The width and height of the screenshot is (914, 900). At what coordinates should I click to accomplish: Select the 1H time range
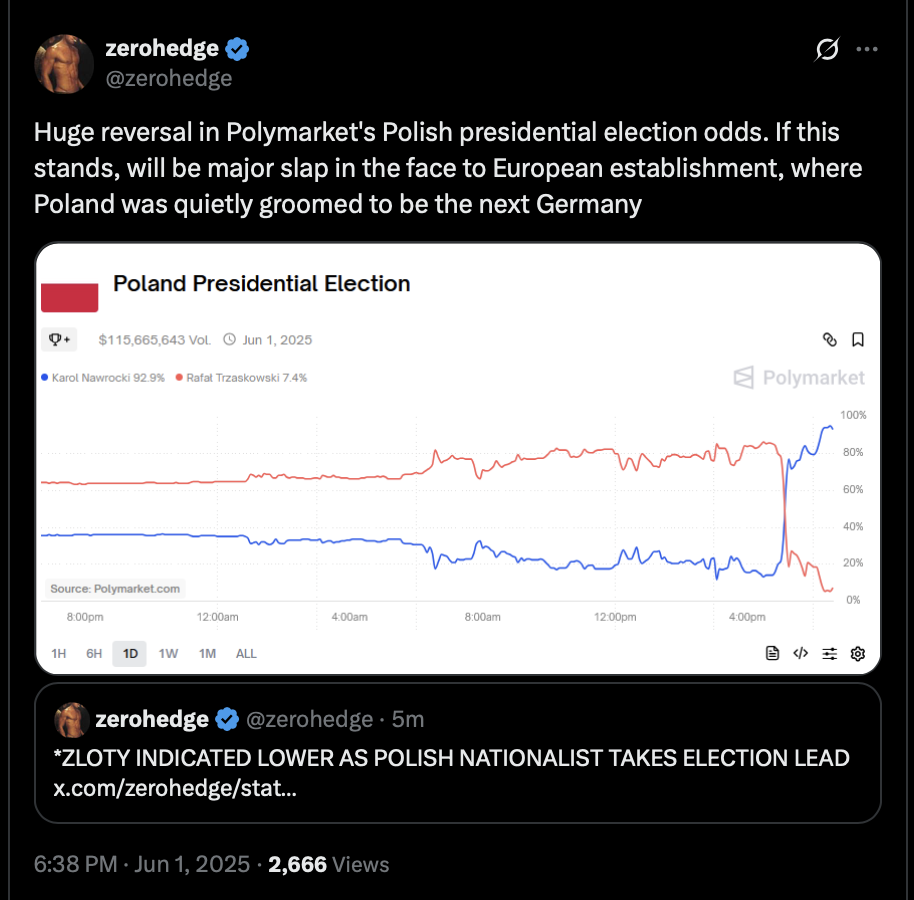click(x=58, y=653)
